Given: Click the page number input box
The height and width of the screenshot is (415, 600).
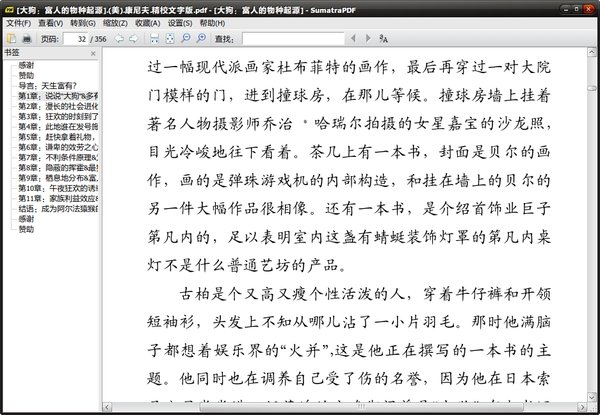Looking at the screenshot, I should [x=76, y=39].
